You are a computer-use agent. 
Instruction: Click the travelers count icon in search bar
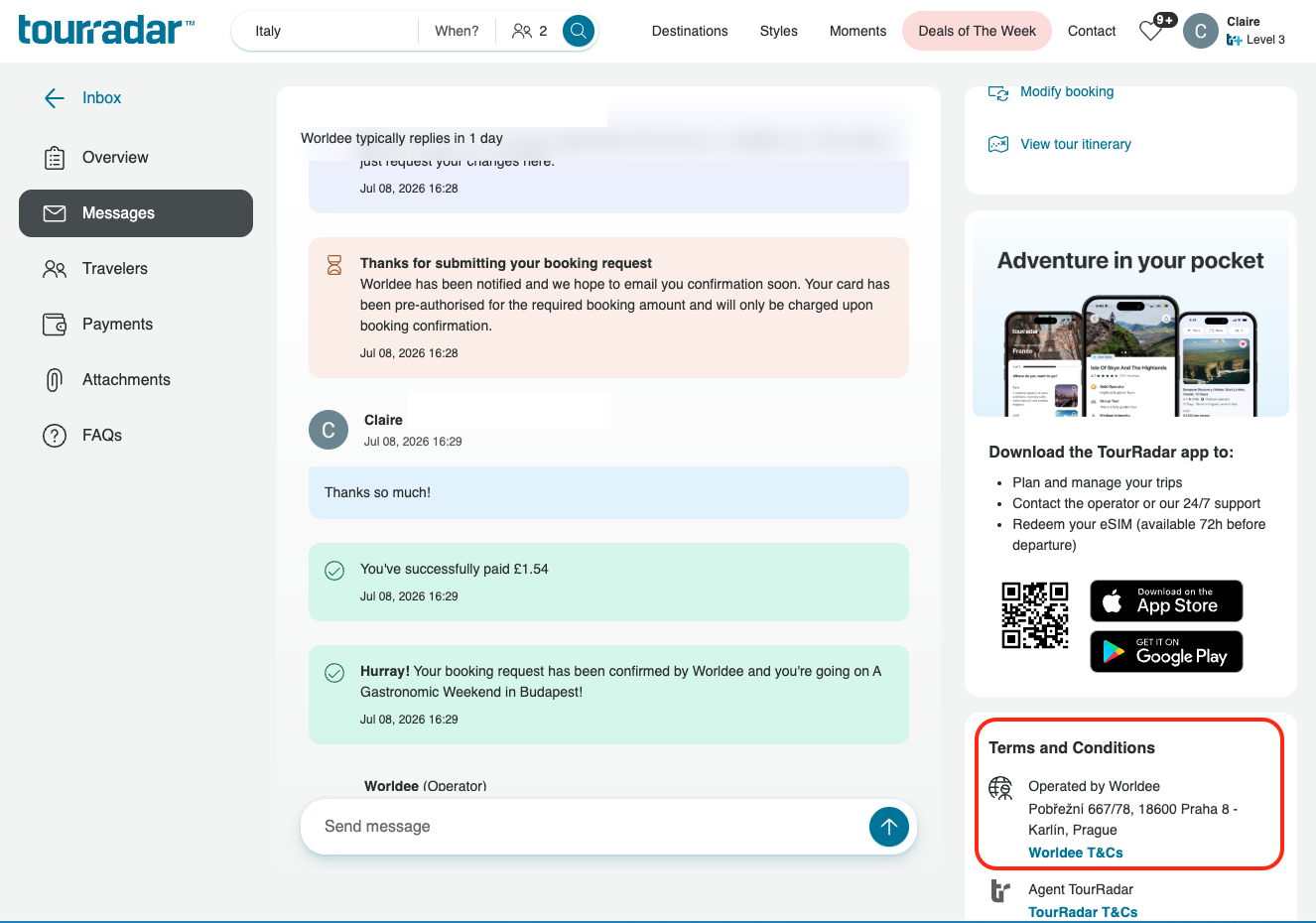[x=522, y=31]
